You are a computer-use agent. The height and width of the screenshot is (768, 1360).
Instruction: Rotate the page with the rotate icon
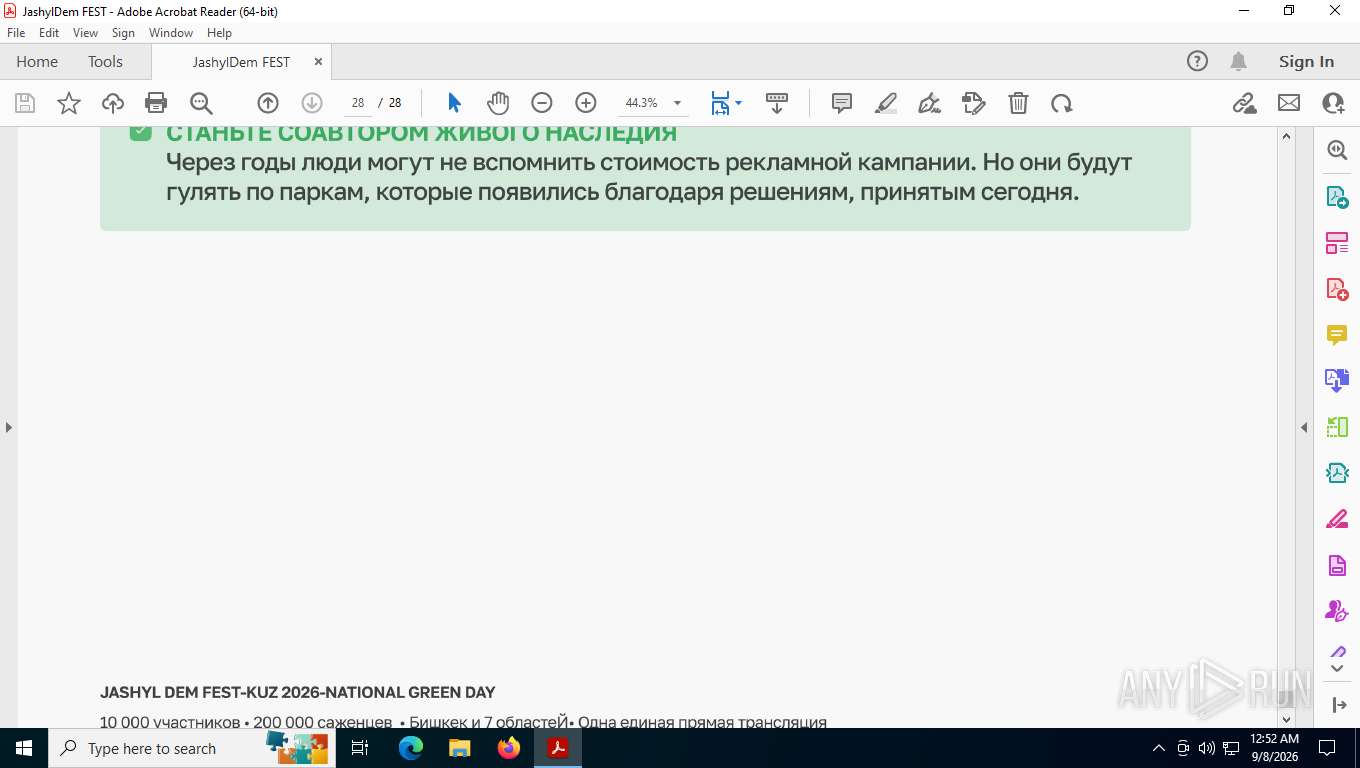click(1062, 103)
